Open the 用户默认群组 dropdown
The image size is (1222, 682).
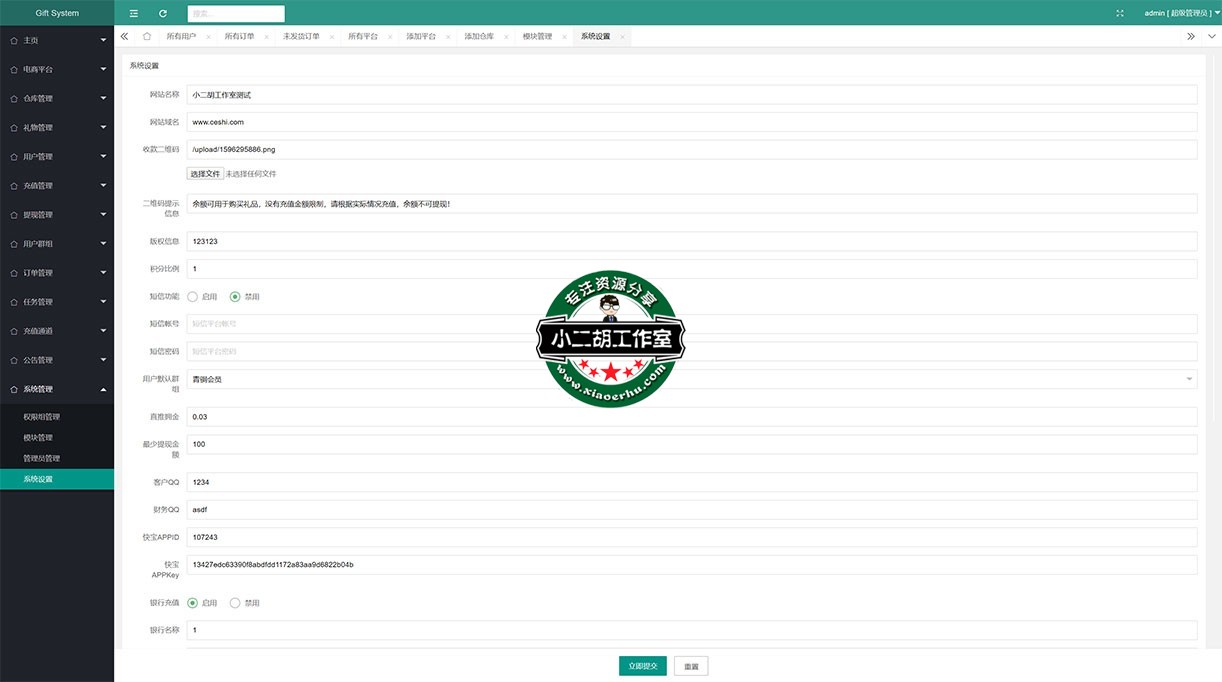[691, 379]
